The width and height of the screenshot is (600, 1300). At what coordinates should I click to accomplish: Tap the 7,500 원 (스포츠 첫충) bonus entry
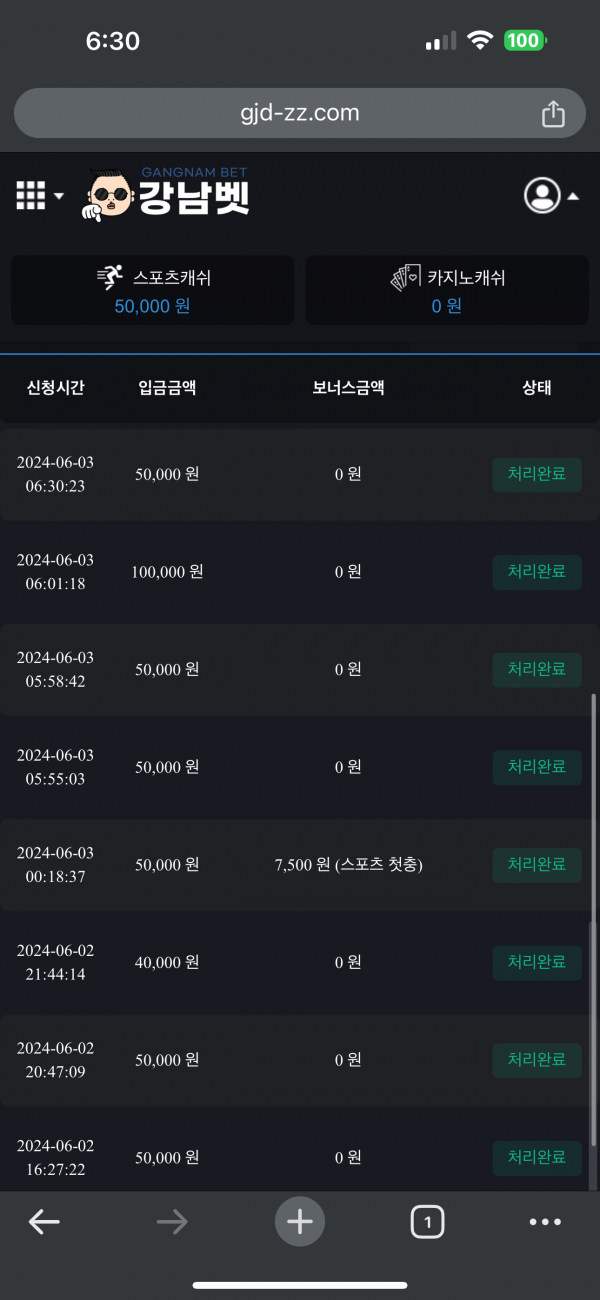click(x=348, y=864)
